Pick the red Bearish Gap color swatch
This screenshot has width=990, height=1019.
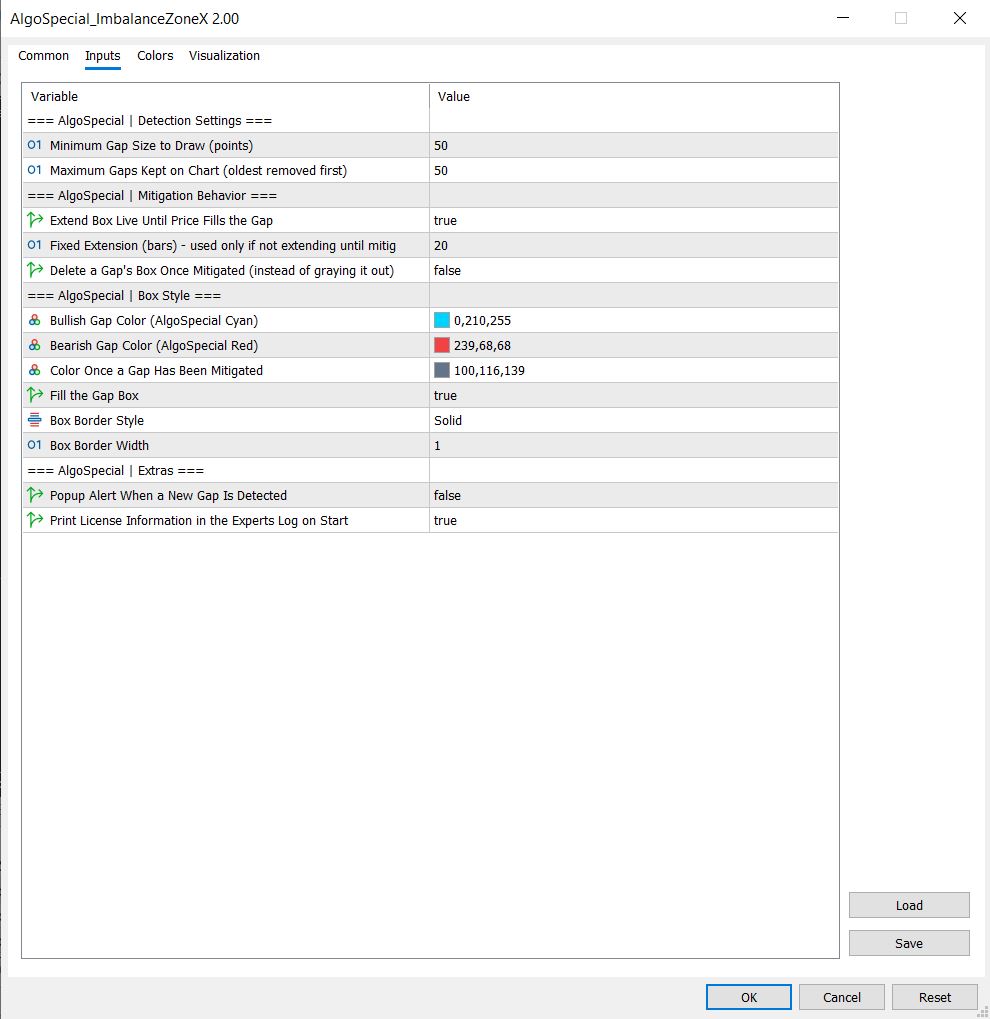coord(442,345)
